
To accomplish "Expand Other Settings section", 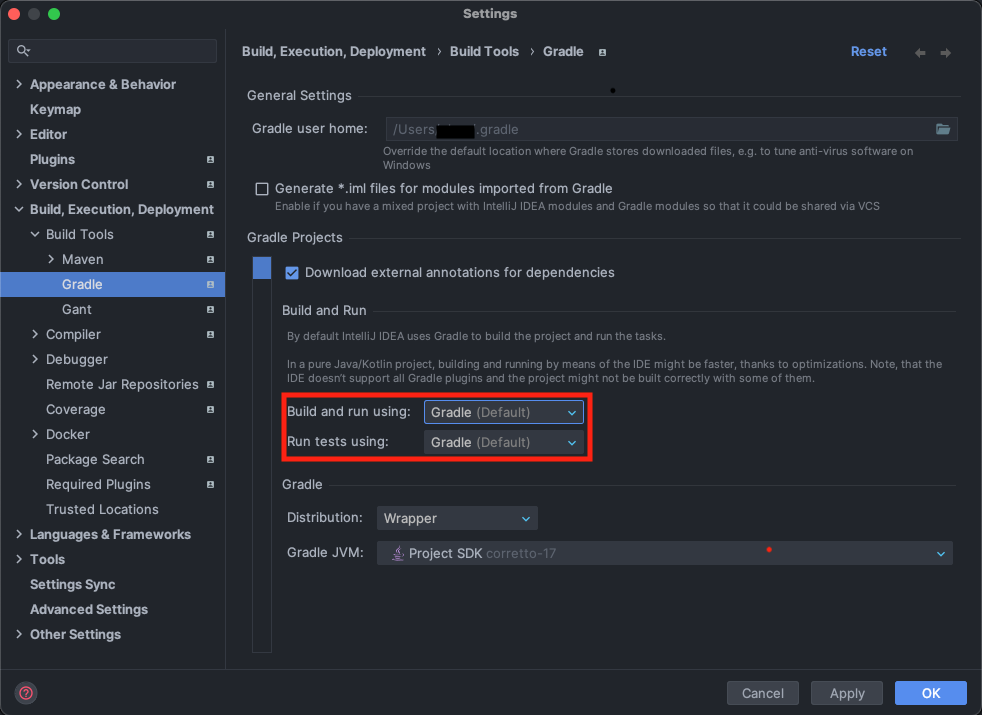I will coord(19,635).
